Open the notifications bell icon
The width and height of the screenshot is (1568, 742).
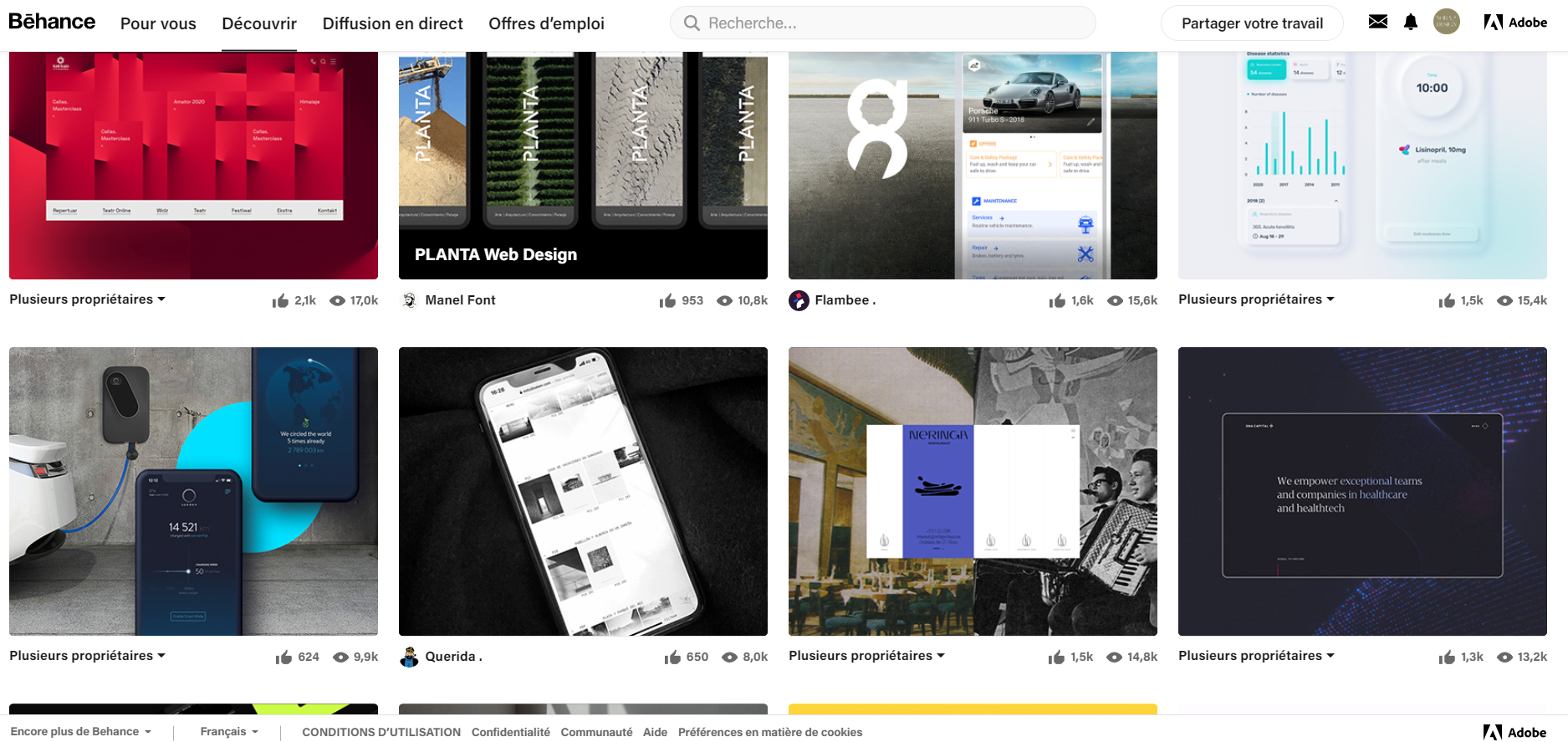1411,22
